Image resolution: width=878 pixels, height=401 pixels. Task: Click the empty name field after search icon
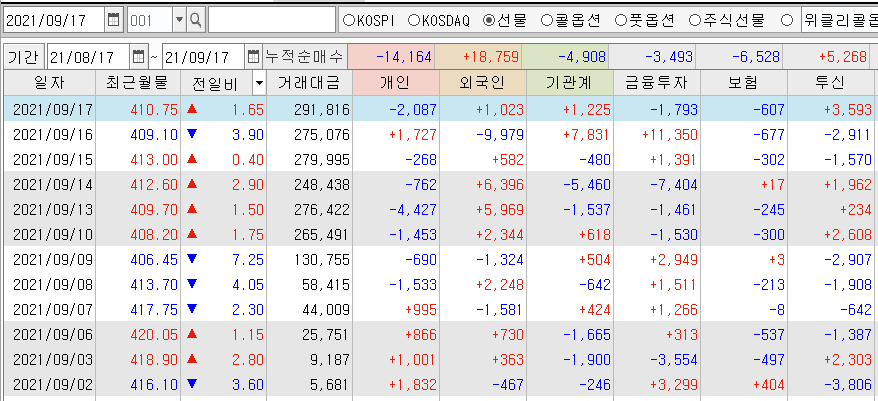pyautogui.click(x=272, y=21)
